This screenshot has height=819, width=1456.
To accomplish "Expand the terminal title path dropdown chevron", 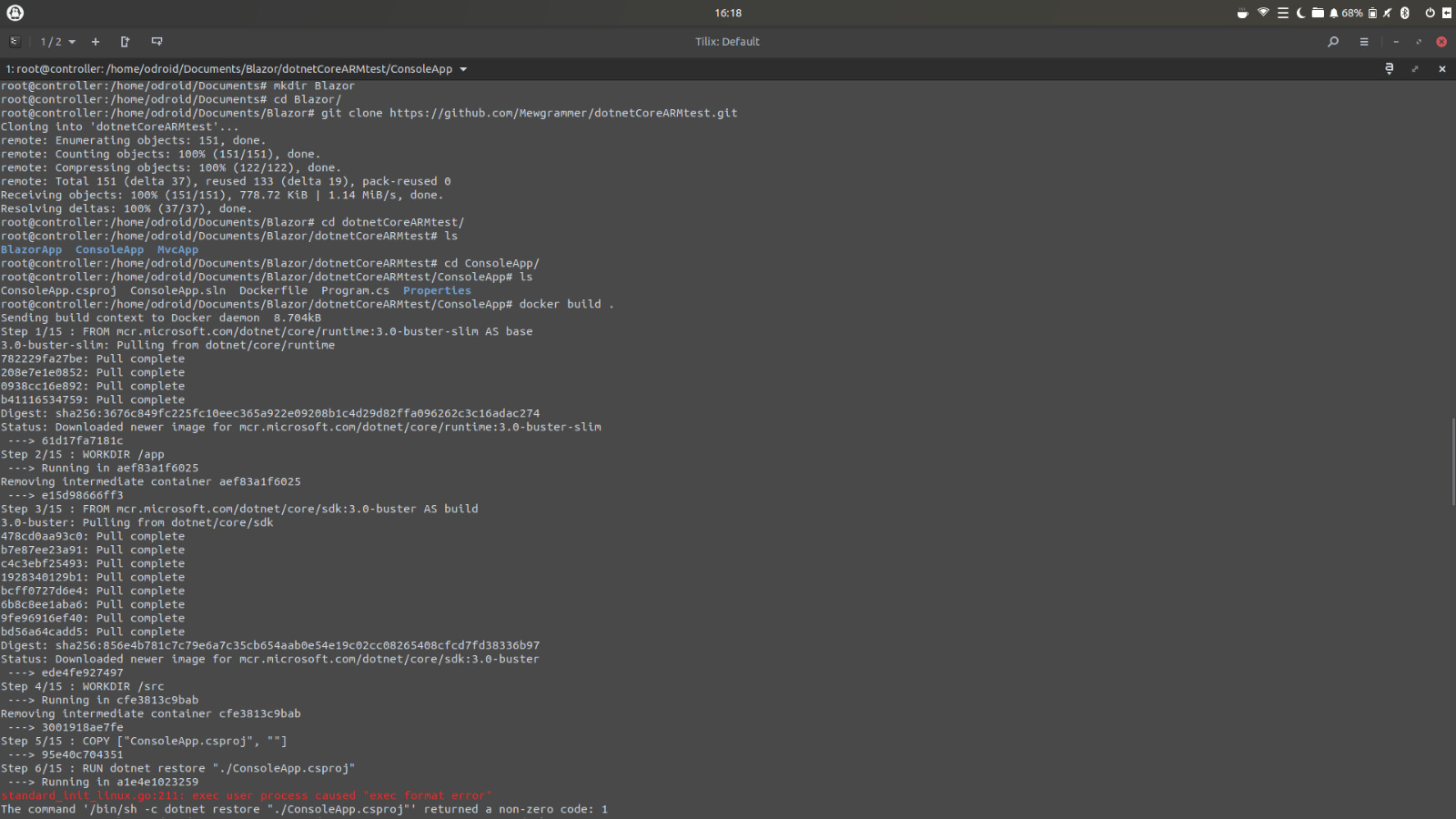I will tap(463, 68).
